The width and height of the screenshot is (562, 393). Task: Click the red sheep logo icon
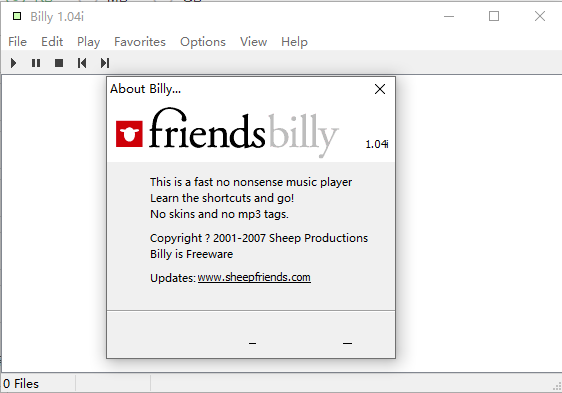[x=129, y=134]
